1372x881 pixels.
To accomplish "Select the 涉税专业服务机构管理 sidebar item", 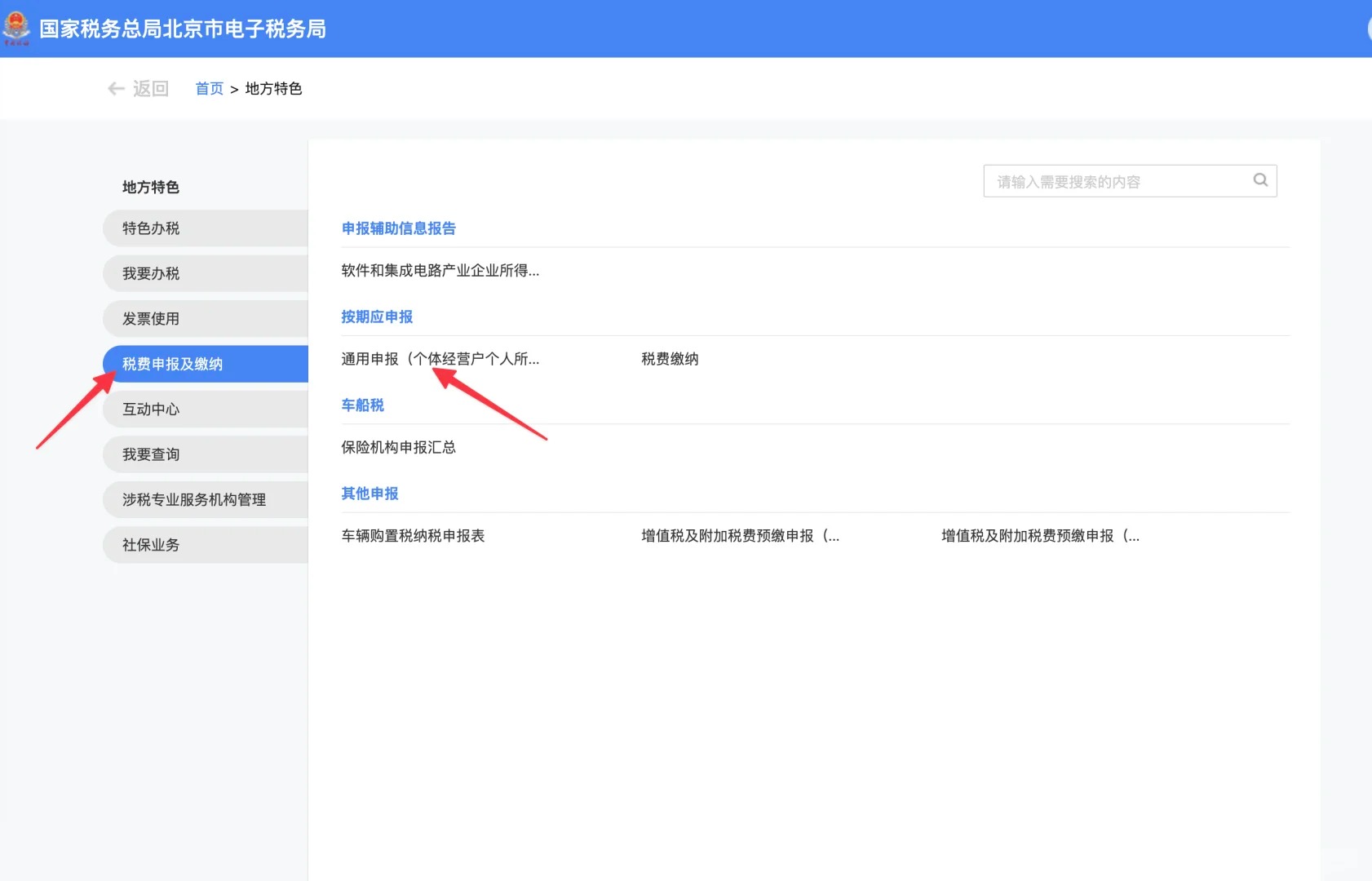I will coord(206,500).
